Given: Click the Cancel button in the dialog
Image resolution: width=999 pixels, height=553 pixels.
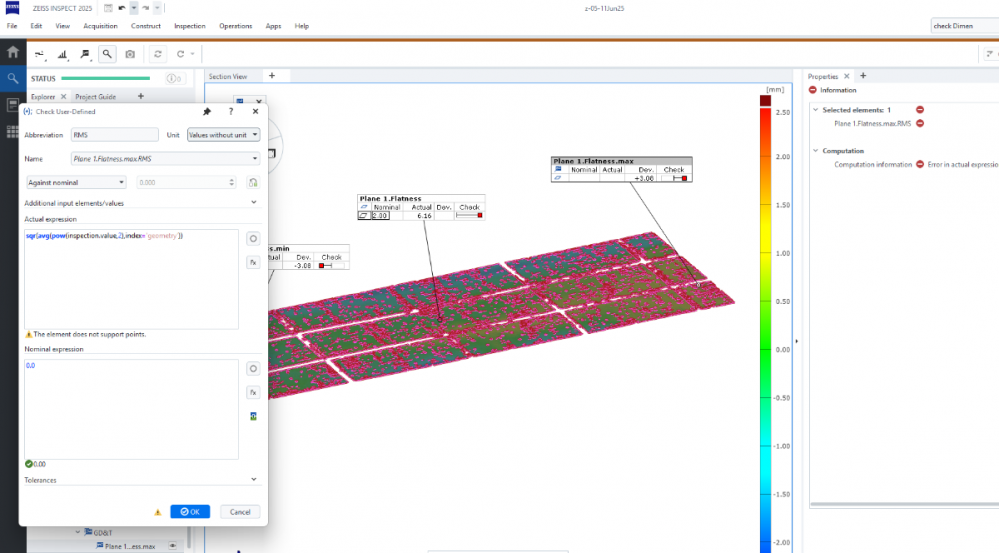Looking at the screenshot, I should [240, 511].
